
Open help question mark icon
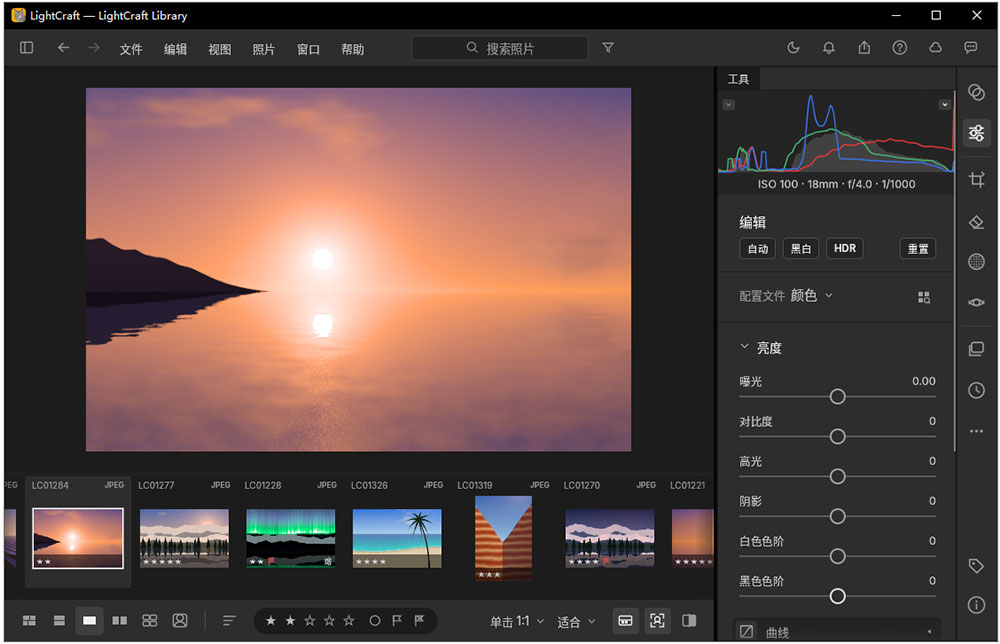(899, 48)
